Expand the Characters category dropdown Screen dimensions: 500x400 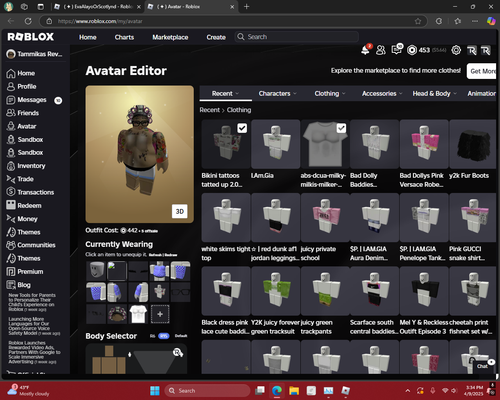278,94
